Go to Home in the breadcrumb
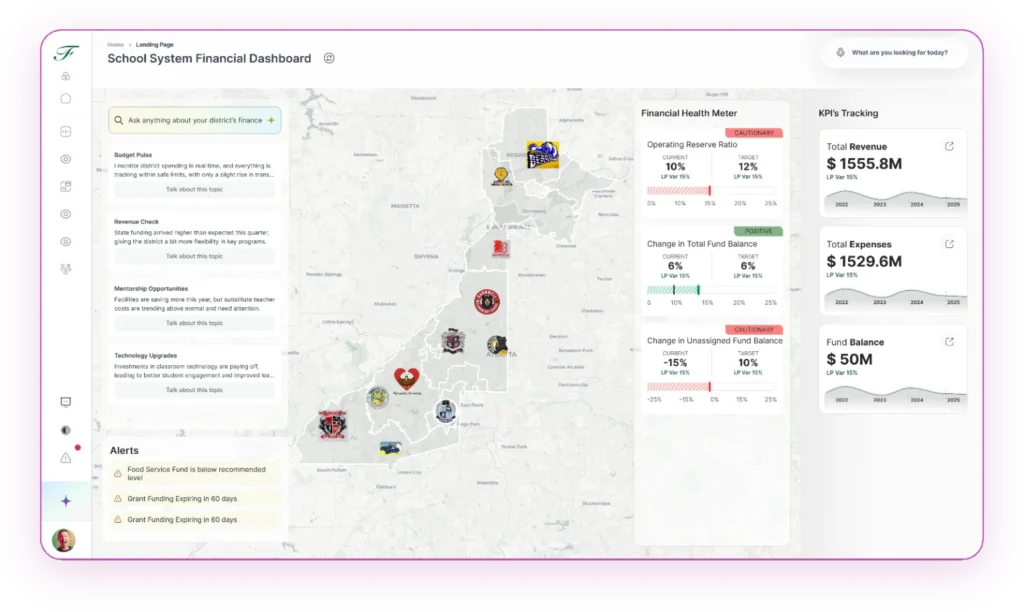Viewport: 1024px width, 612px height. pyautogui.click(x=115, y=45)
